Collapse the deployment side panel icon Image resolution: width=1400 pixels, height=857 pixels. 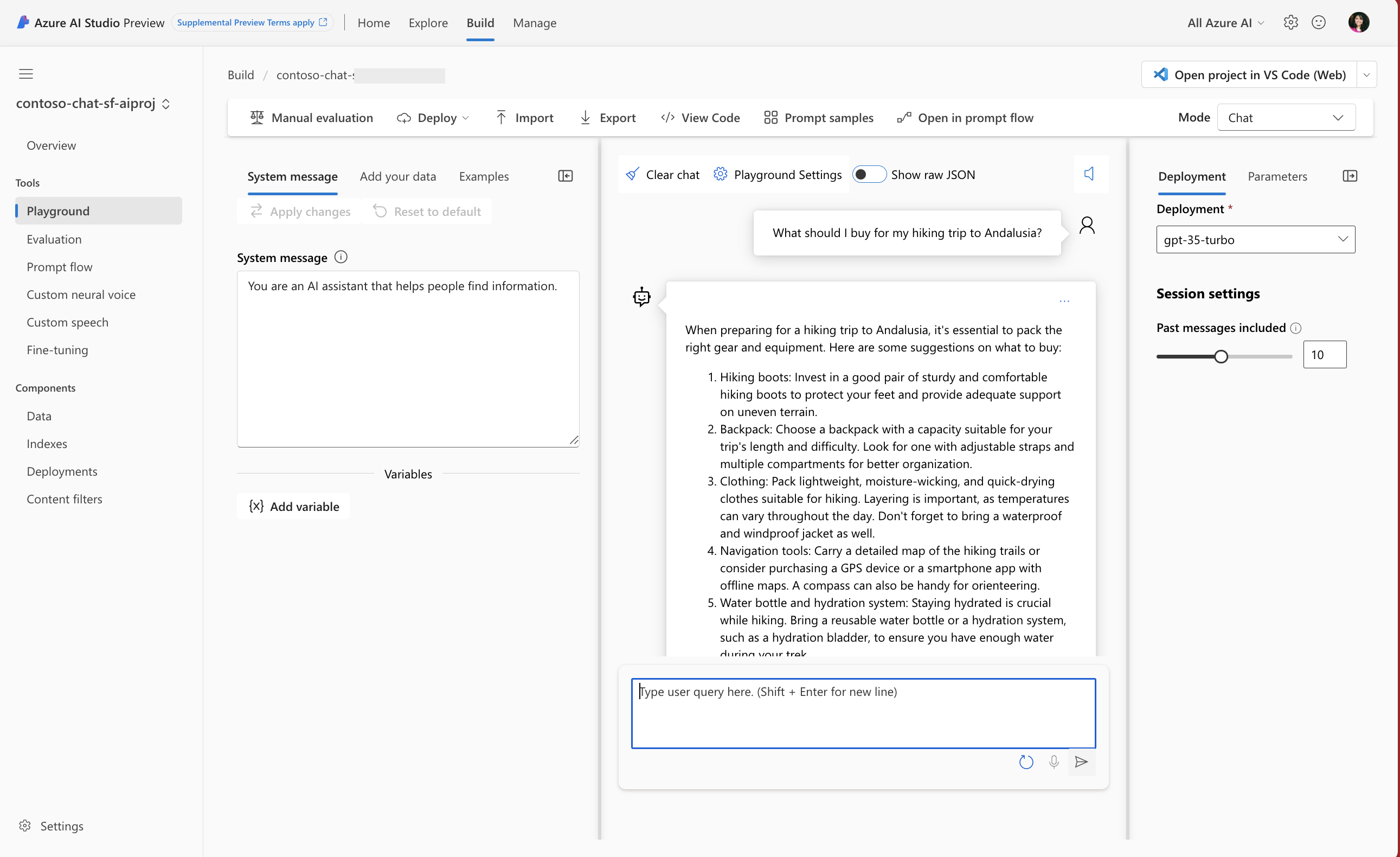pos(1350,176)
